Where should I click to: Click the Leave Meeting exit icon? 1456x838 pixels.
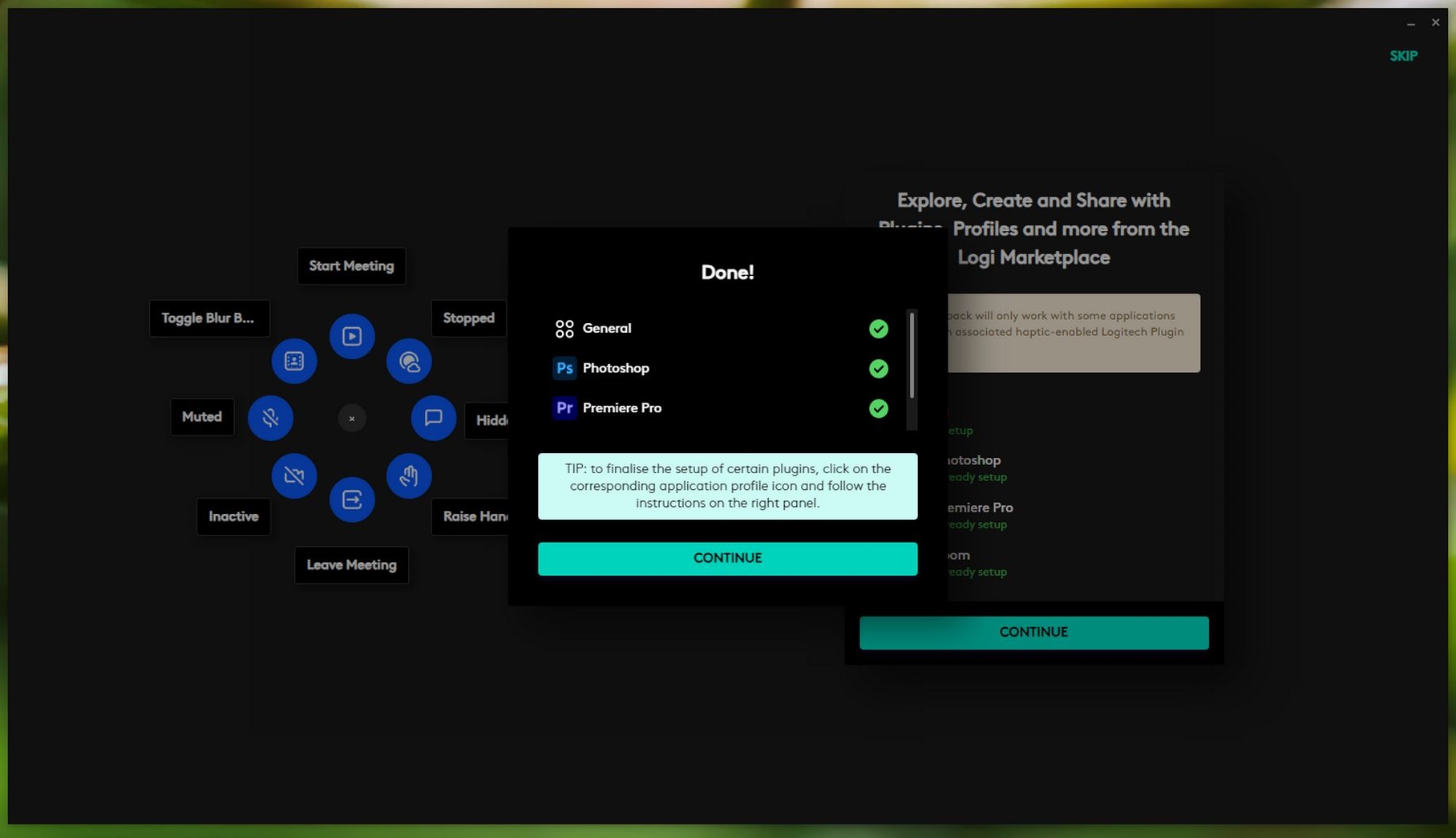pos(352,500)
